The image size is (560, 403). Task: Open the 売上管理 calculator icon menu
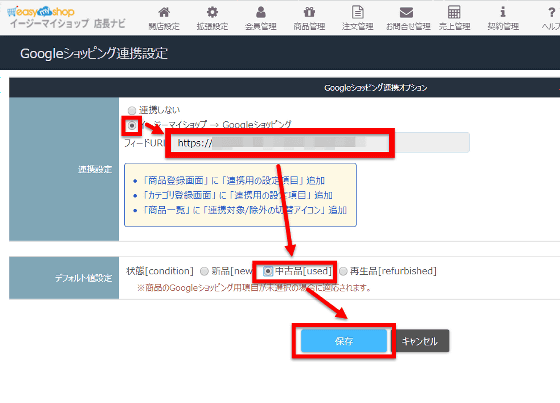454,18
